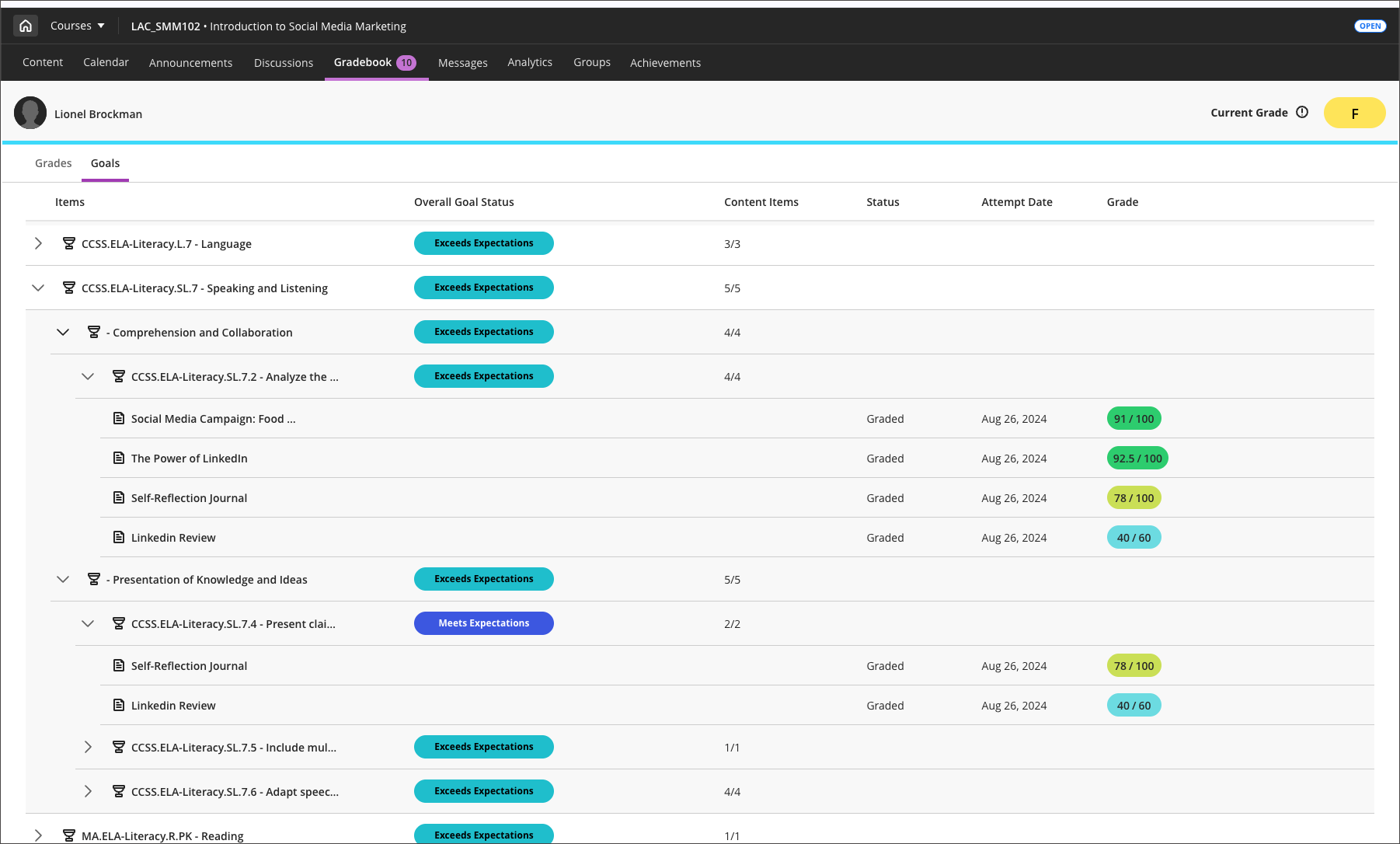Open Lionel Brockman's profile avatar
The width and height of the screenshot is (1400, 844).
click(x=30, y=113)
